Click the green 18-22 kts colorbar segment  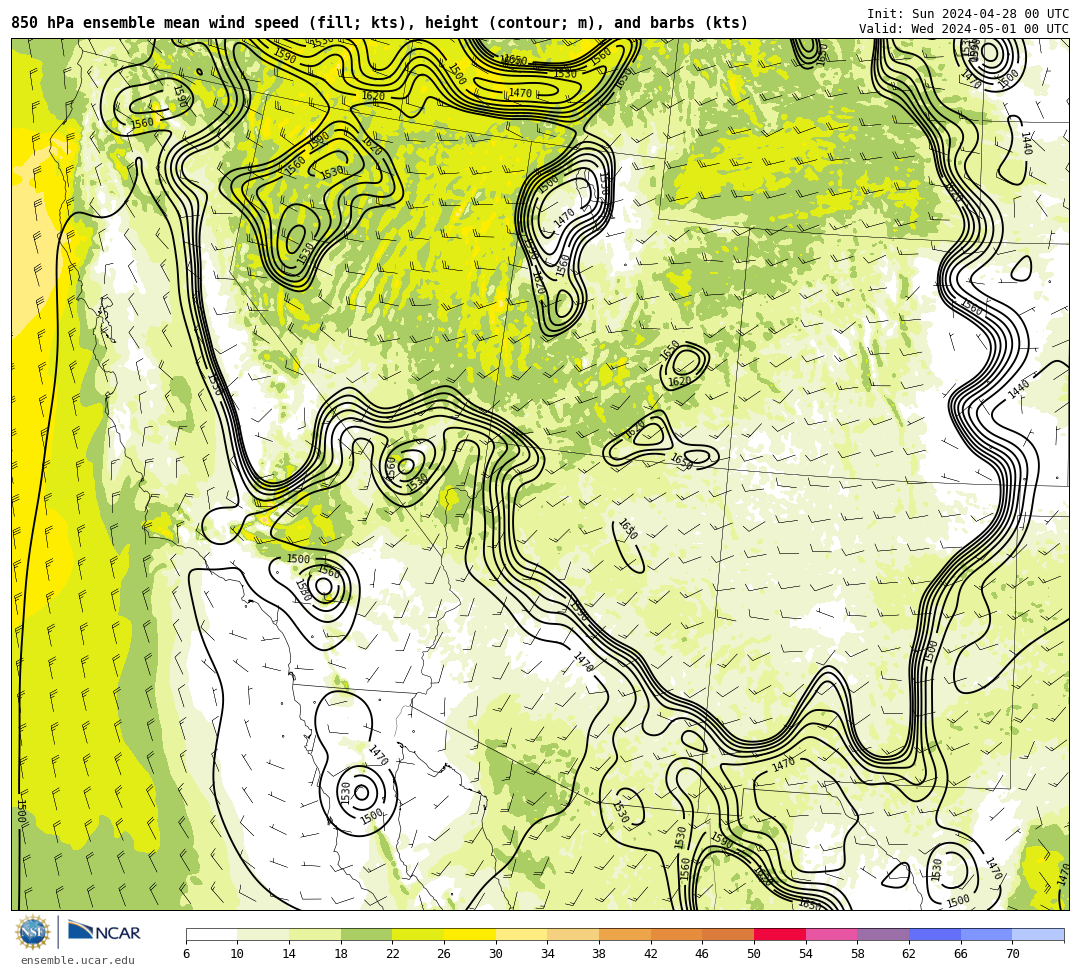point(366,934)
